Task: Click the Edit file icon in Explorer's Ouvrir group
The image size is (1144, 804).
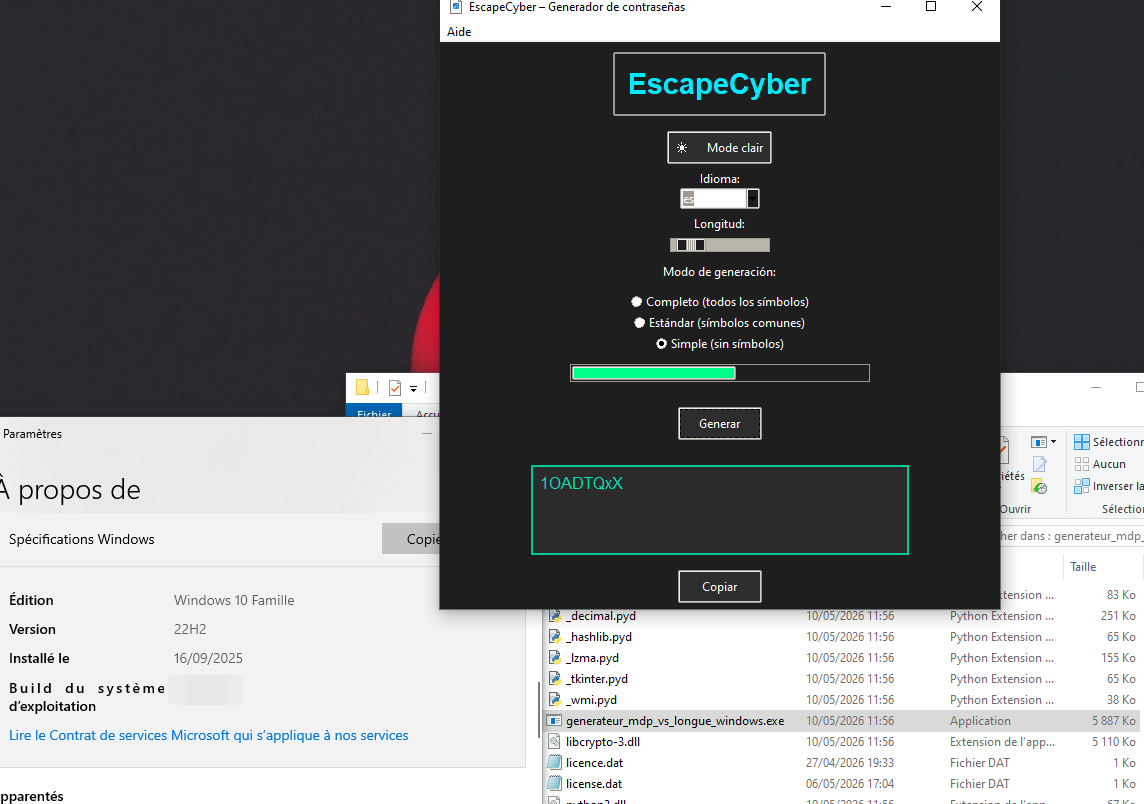Action: click(1040, 464)
